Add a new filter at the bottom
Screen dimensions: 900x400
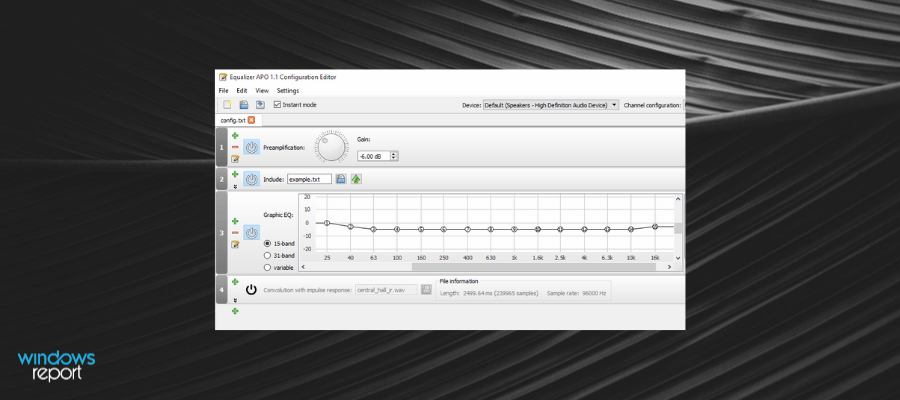point(235,311)
